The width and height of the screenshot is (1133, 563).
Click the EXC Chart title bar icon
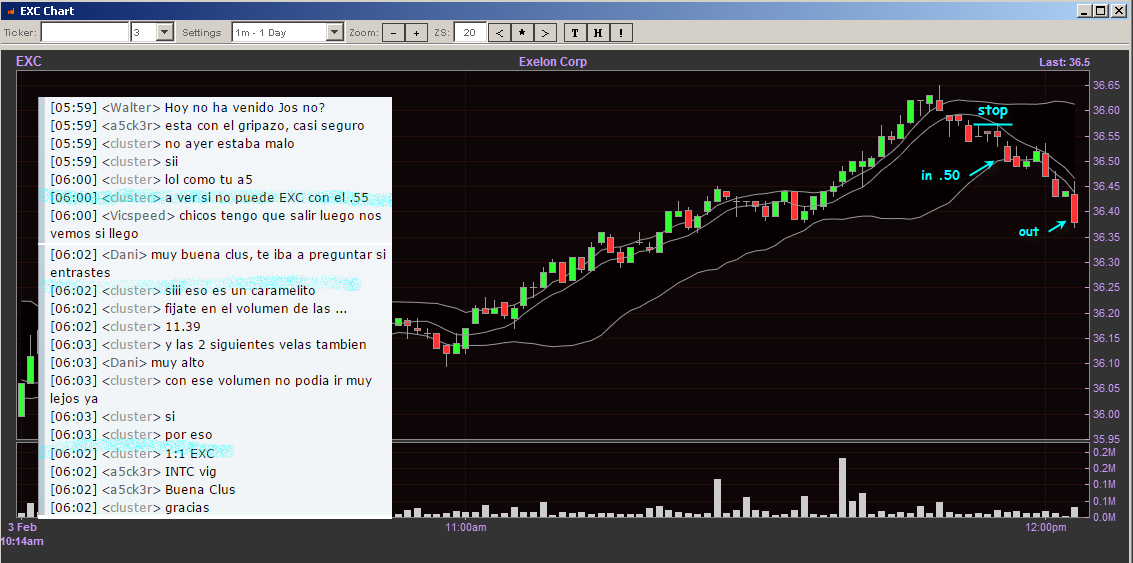point(9,10)
